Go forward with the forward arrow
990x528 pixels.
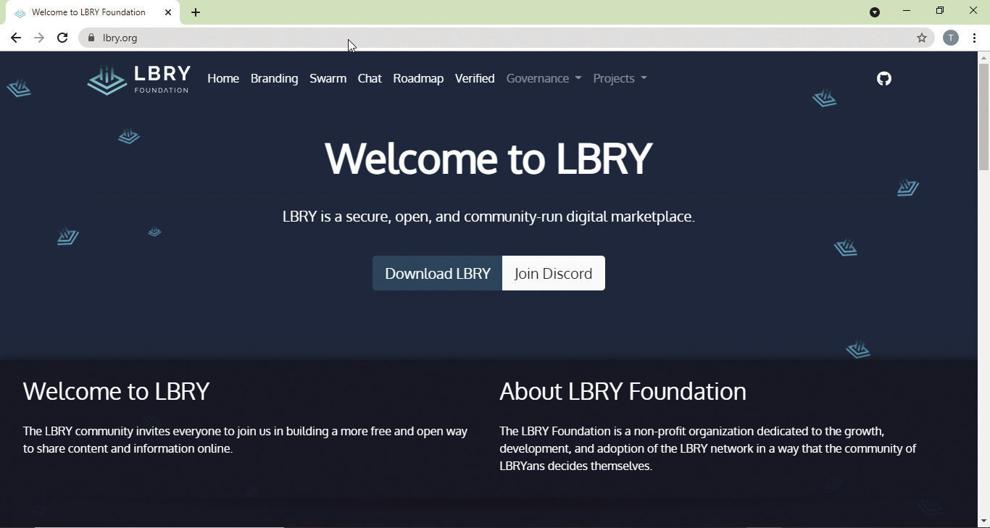coord(39,38)
